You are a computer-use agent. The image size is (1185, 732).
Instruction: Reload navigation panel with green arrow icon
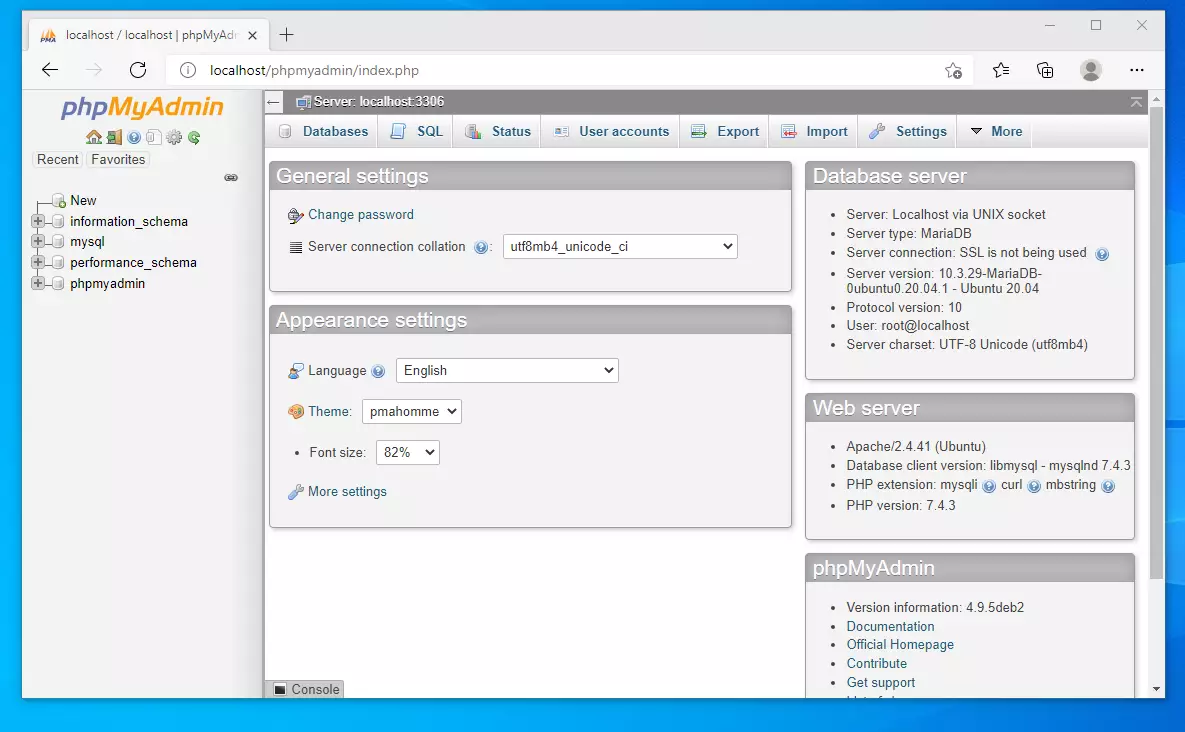point(194,137)
